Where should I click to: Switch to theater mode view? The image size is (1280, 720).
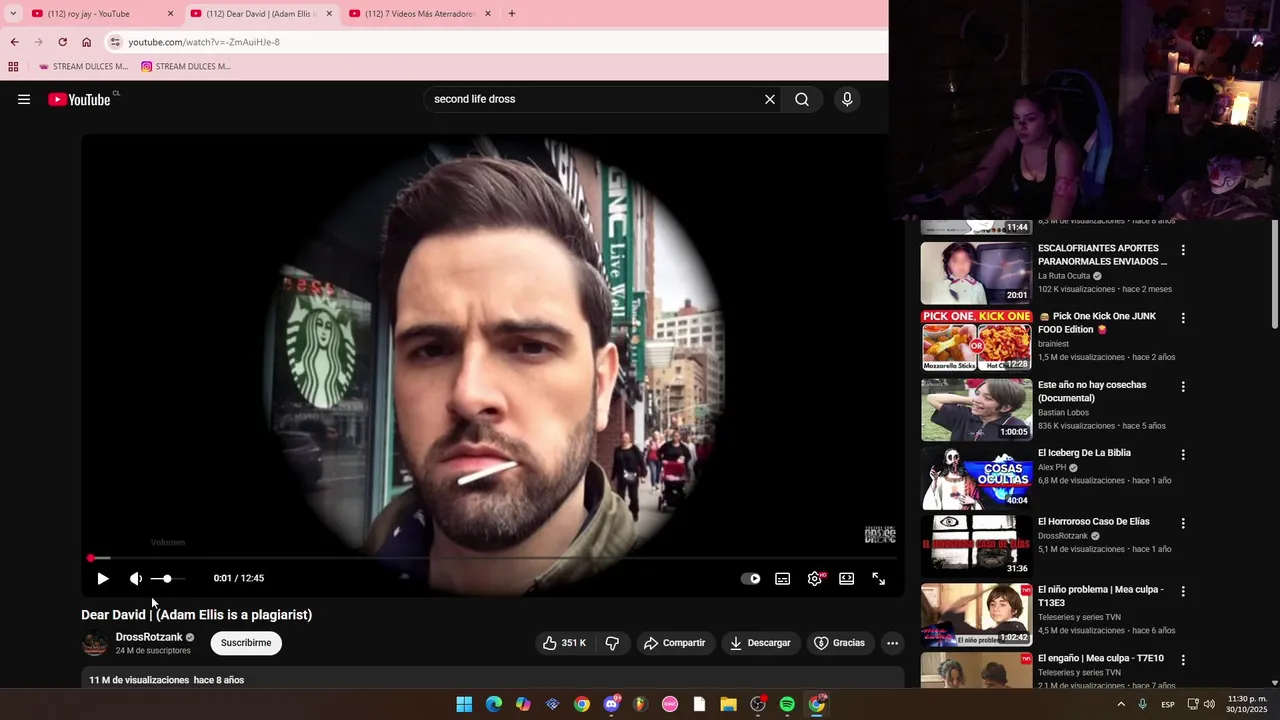[x=846, y=578]
